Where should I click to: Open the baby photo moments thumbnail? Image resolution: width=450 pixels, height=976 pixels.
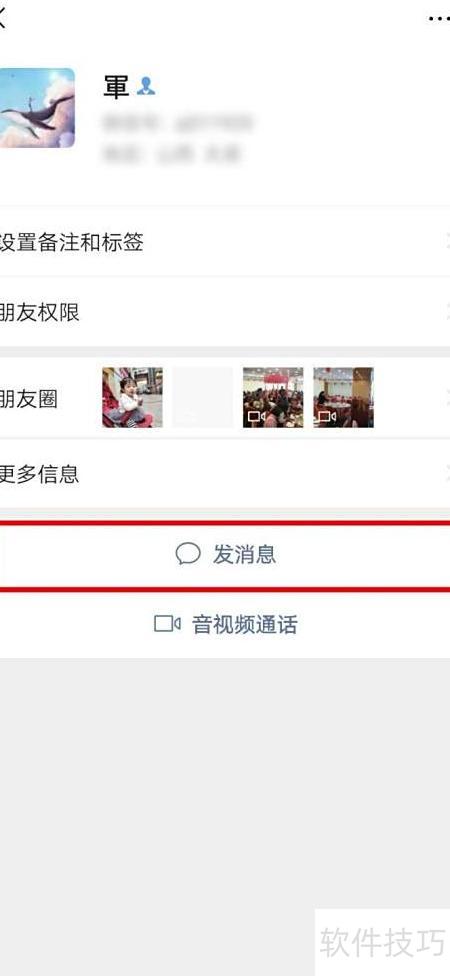[133, 397]
